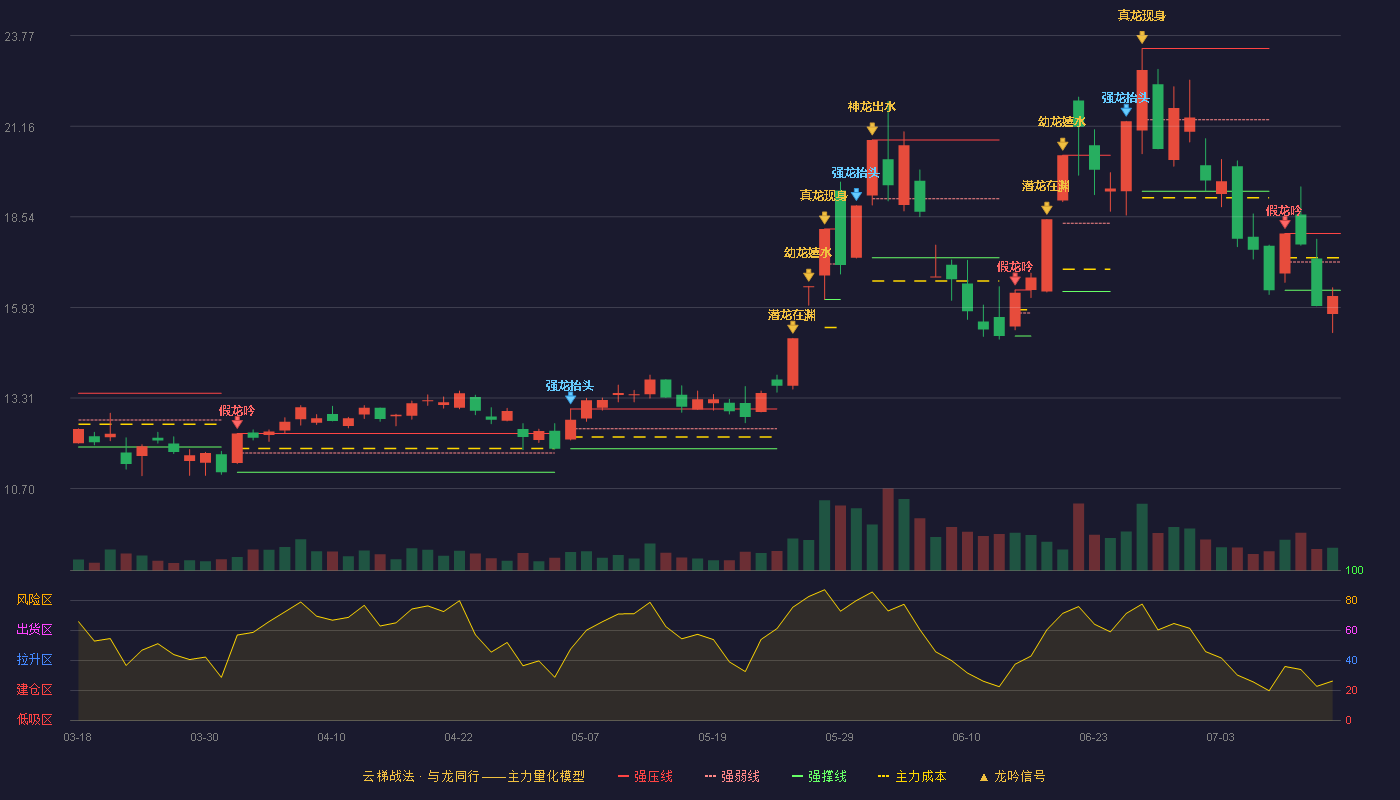
Task: Click the 18.54 price axis label
Action: pos(19,217)
